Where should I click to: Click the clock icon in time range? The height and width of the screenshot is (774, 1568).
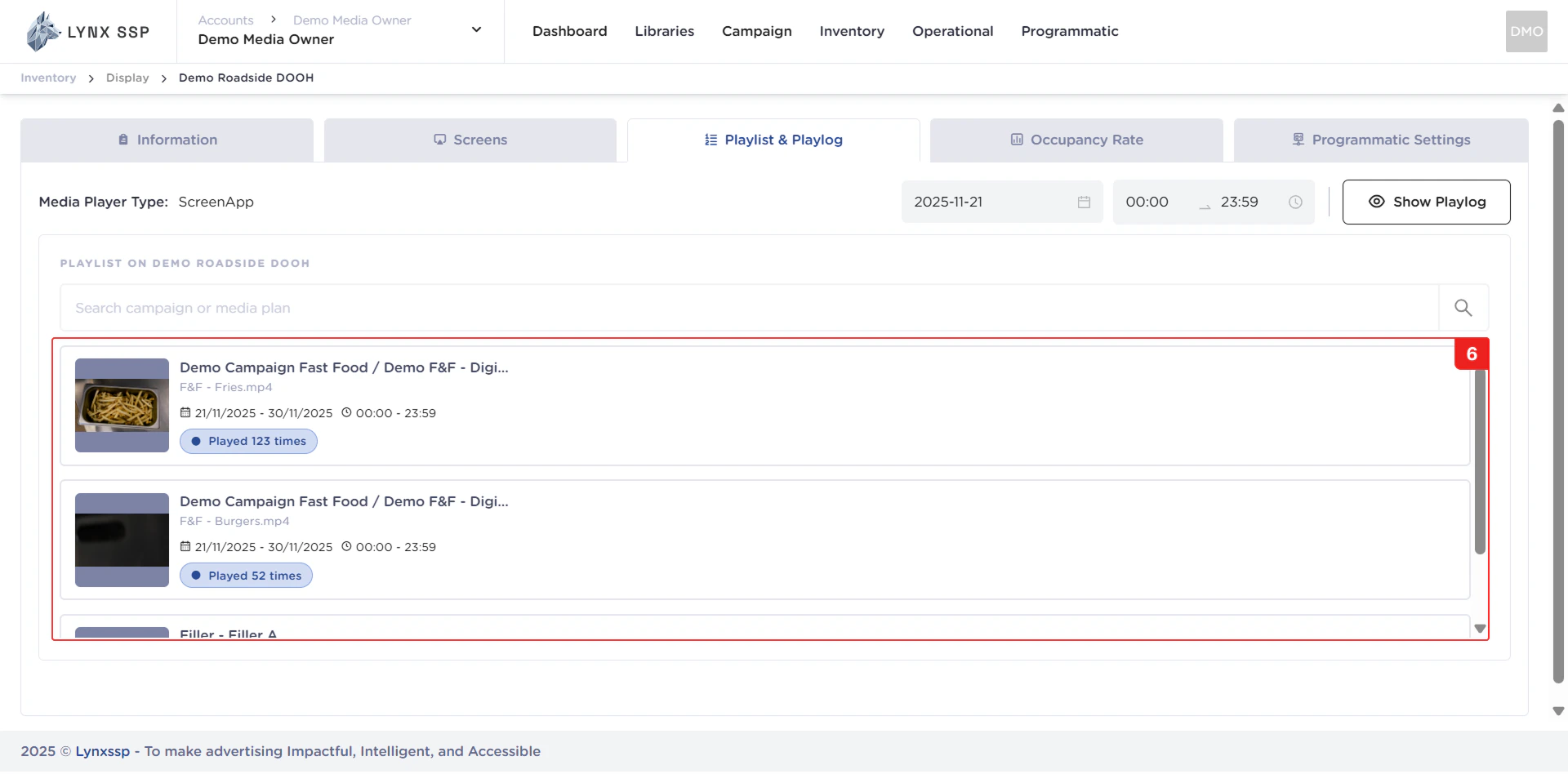click(1295, 202)
